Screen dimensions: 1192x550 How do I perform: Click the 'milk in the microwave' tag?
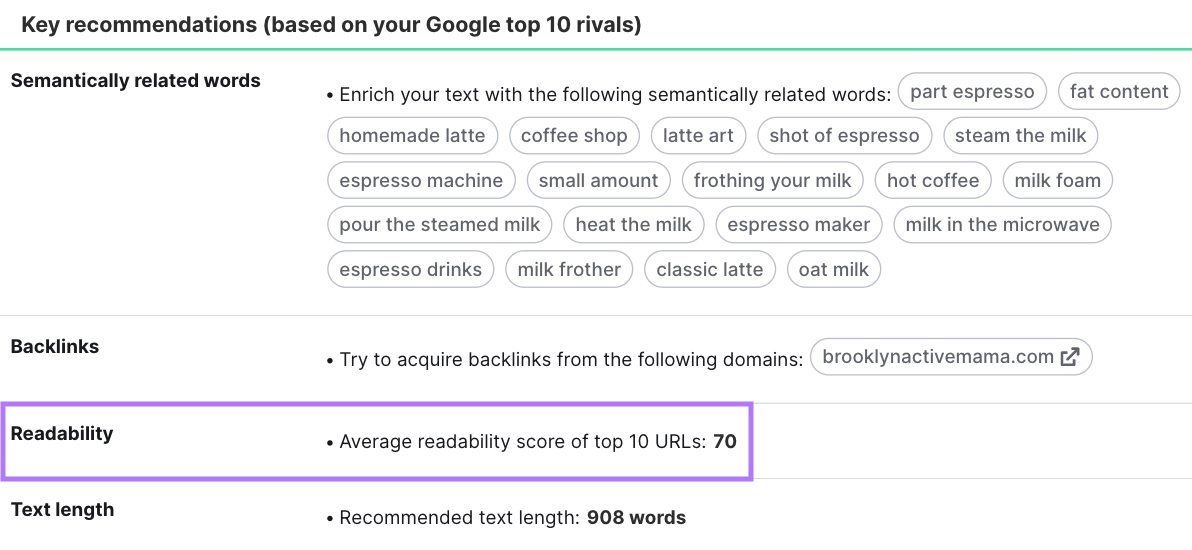pyautogui.click(x=1002, y=225)
